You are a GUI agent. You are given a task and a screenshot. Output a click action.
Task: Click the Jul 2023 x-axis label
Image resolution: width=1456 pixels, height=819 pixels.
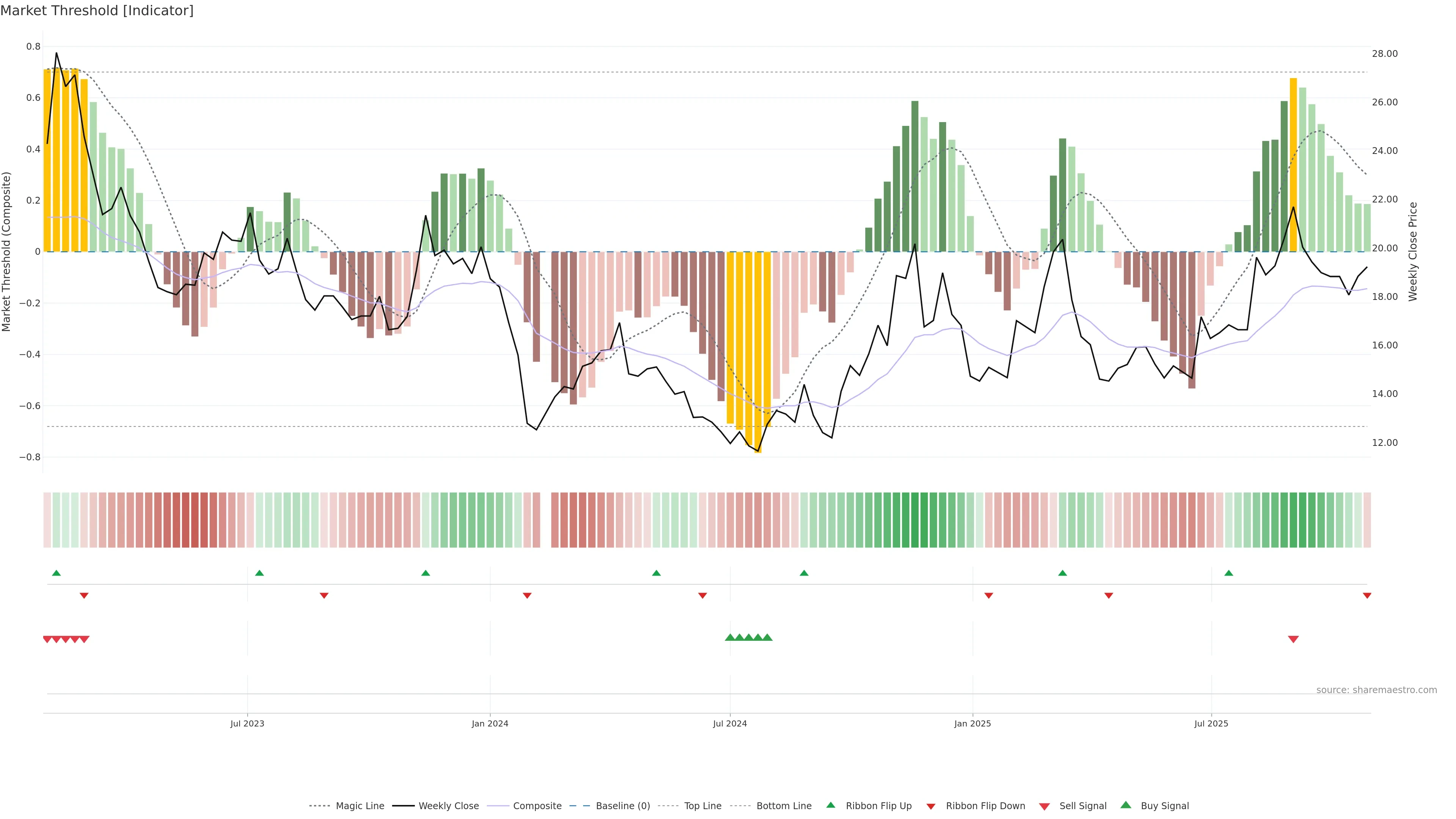point(247,723)
